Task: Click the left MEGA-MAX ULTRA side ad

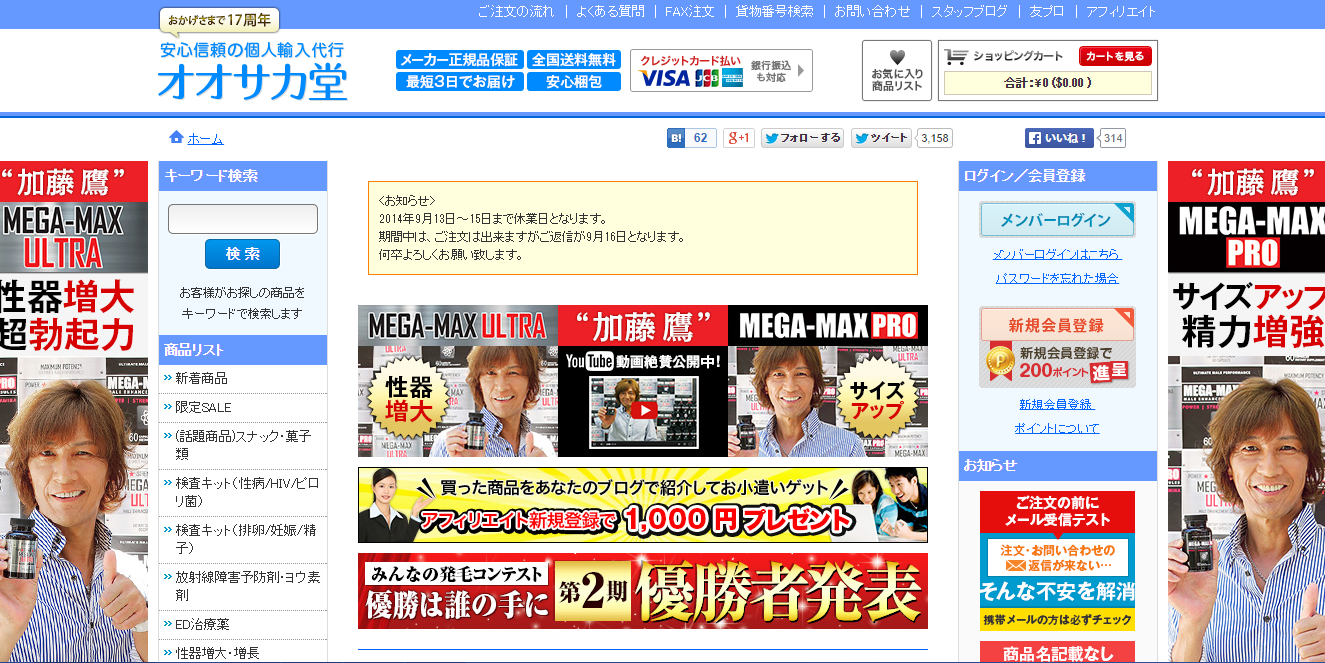Action: point(74,411)
